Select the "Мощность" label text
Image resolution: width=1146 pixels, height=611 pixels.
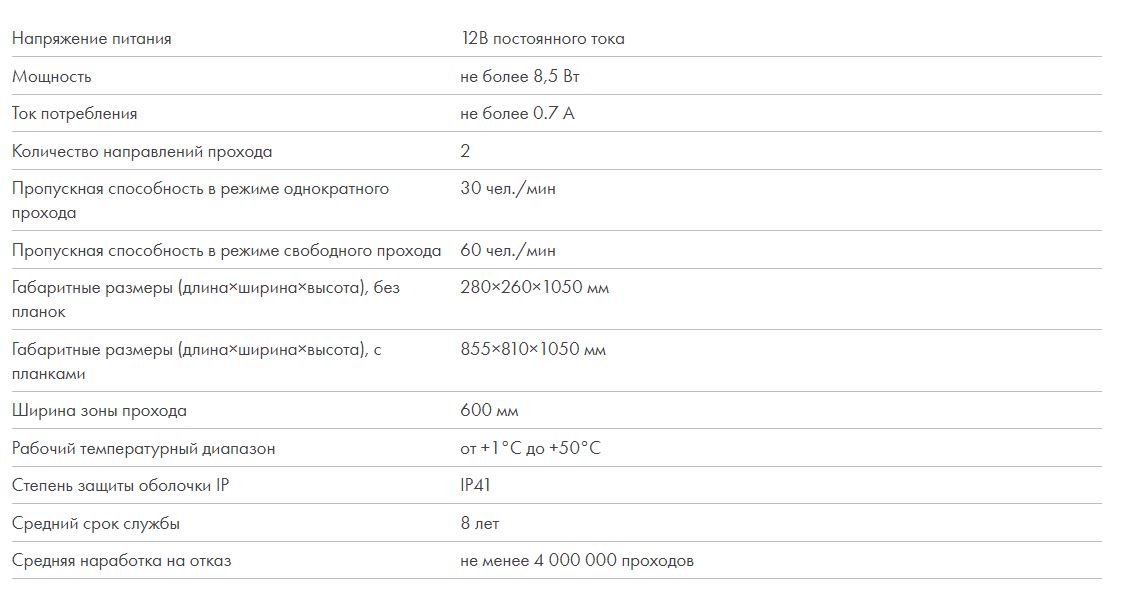pos(52,77)
